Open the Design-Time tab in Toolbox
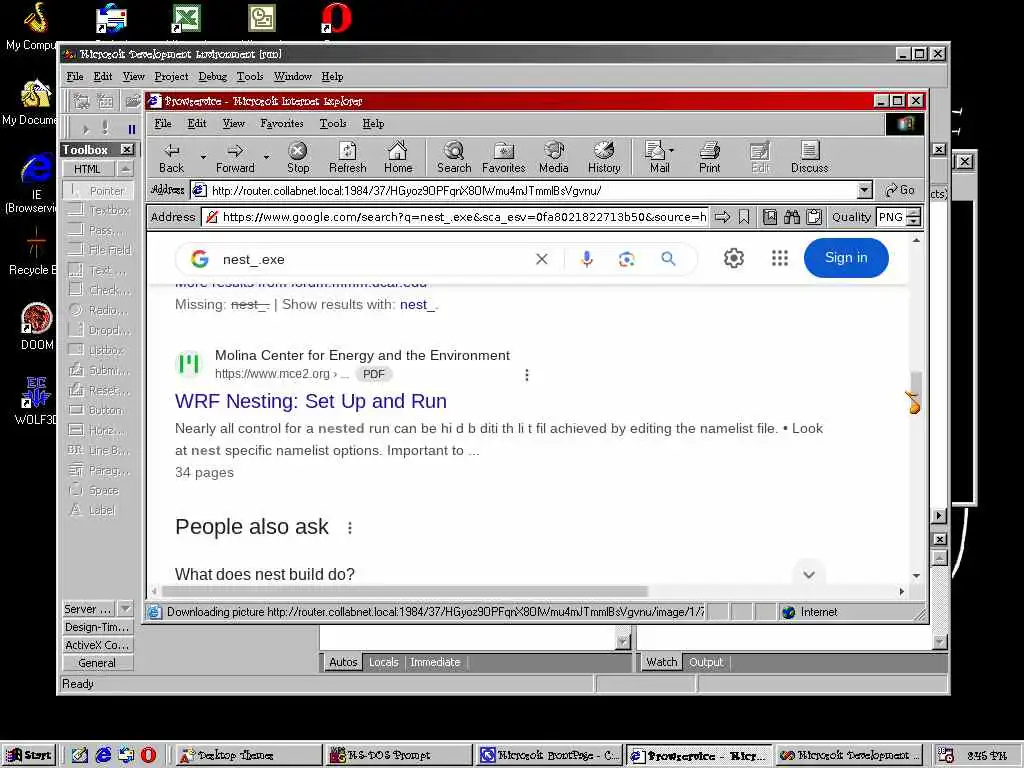The height and width of the screenshot is (768, 1024). [97, 627]
